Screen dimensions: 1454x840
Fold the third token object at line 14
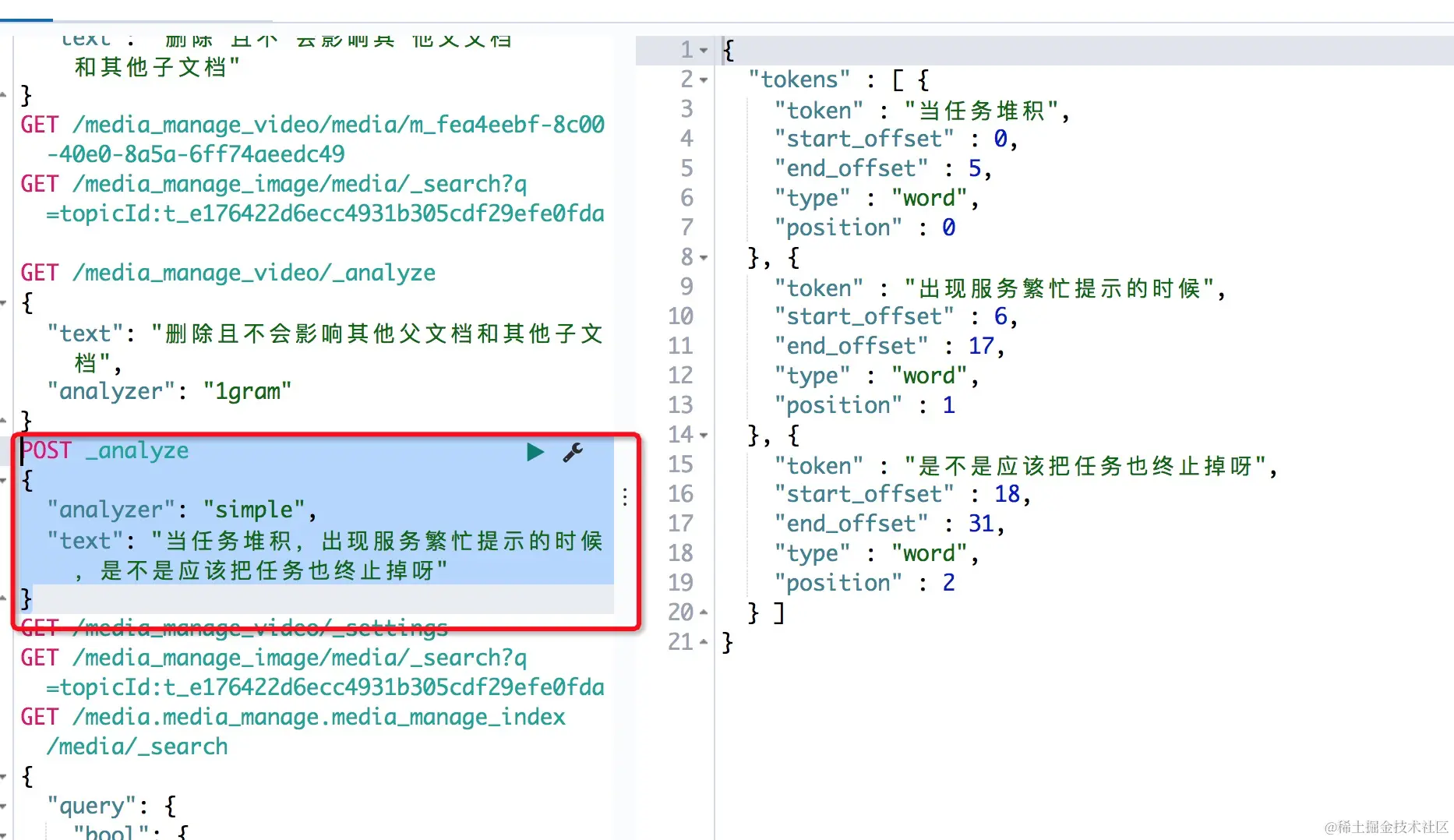(704, 435)
